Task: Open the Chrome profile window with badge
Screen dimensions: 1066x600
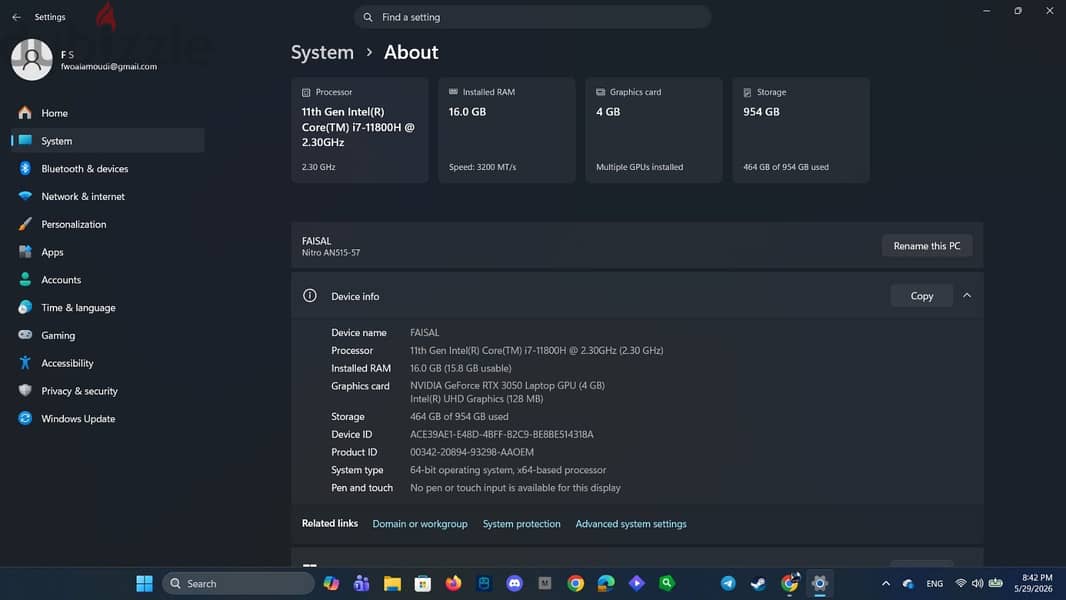Action: (789, 583)
